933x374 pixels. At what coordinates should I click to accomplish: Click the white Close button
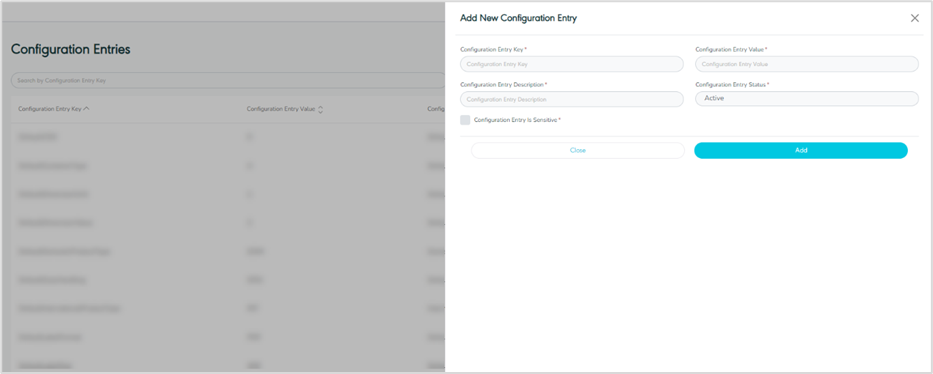tap(578, 150)
